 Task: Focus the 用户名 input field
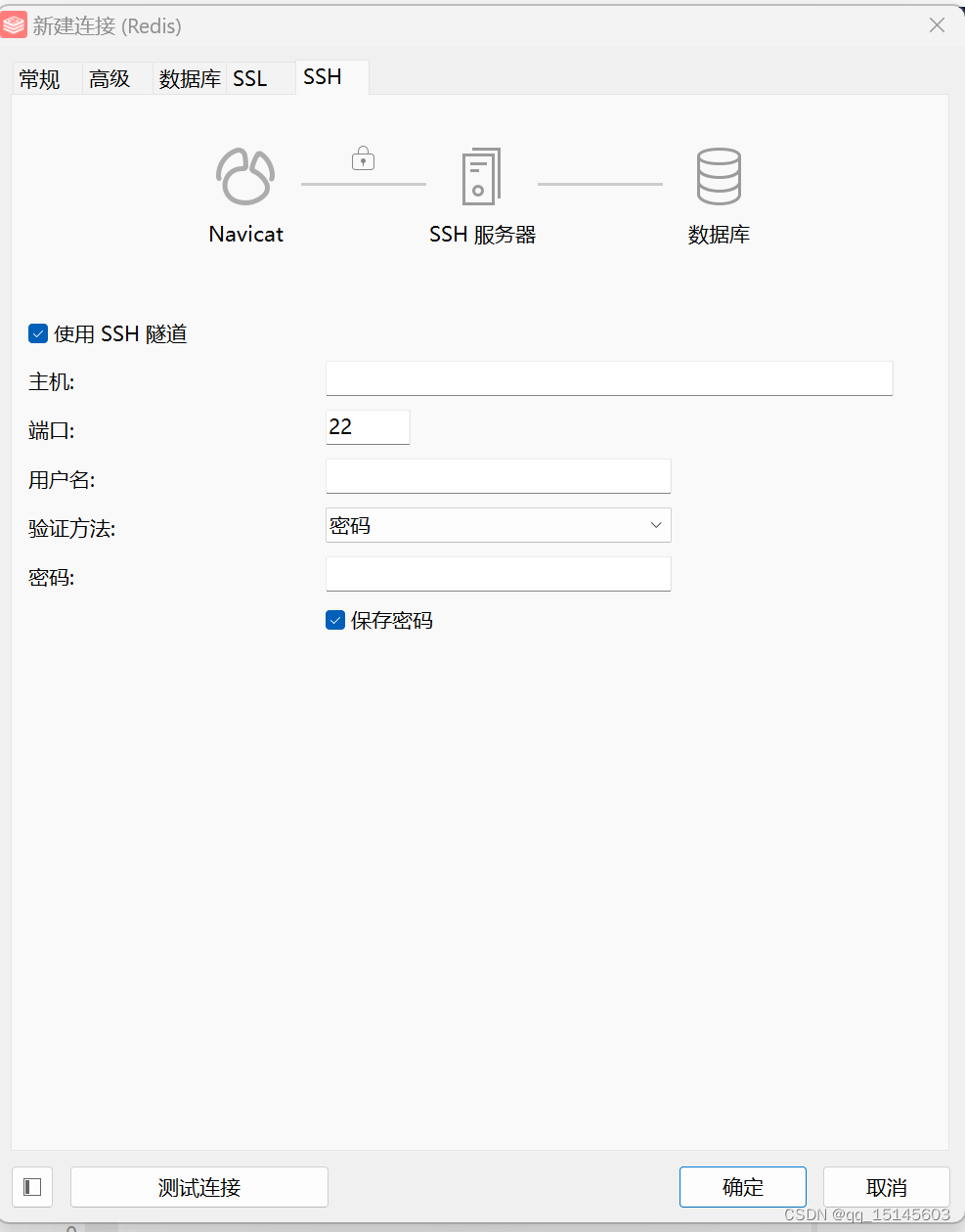(x=499, y=476)
